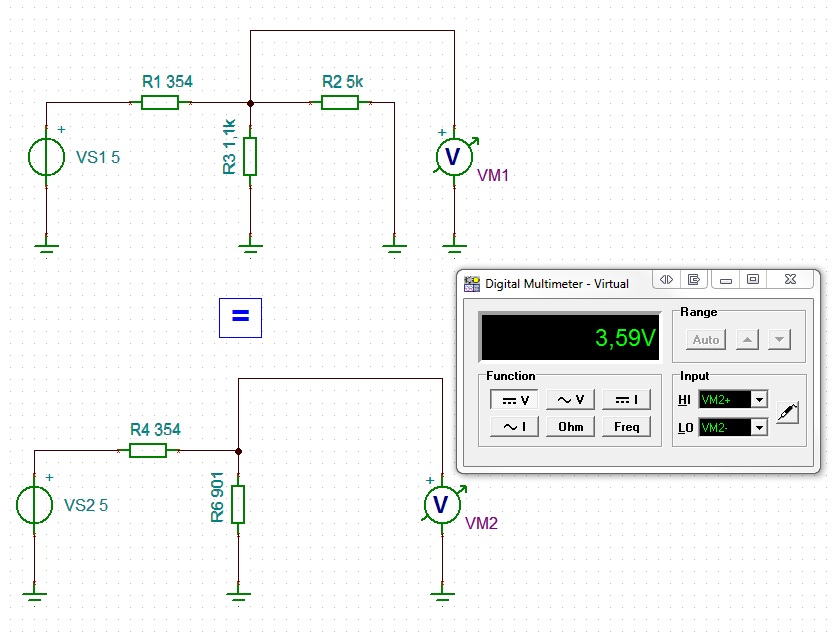
Task: Switch multimeter to Freq measurement
Action: (x=626, y=427)
